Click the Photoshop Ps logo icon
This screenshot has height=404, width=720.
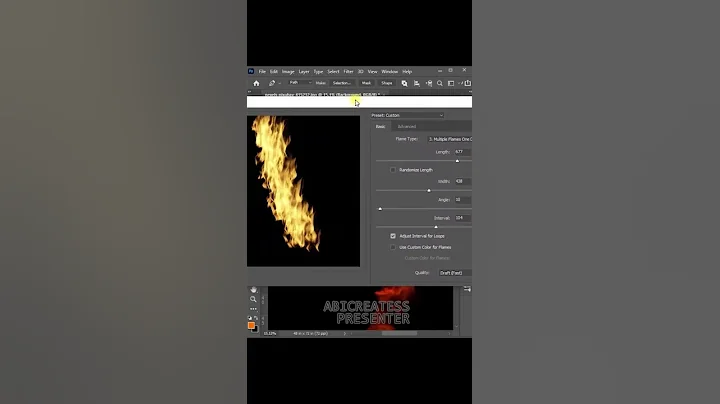click(251, 71)
